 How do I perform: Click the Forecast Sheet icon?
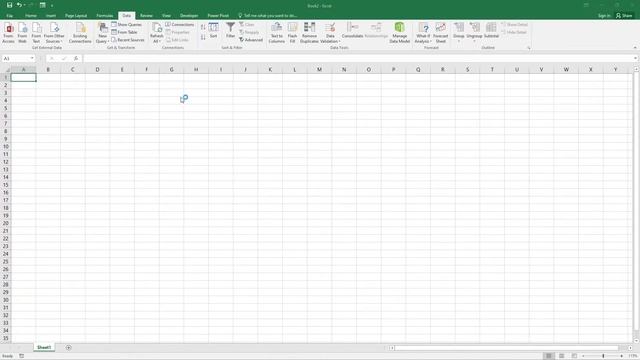coord(441,33)
